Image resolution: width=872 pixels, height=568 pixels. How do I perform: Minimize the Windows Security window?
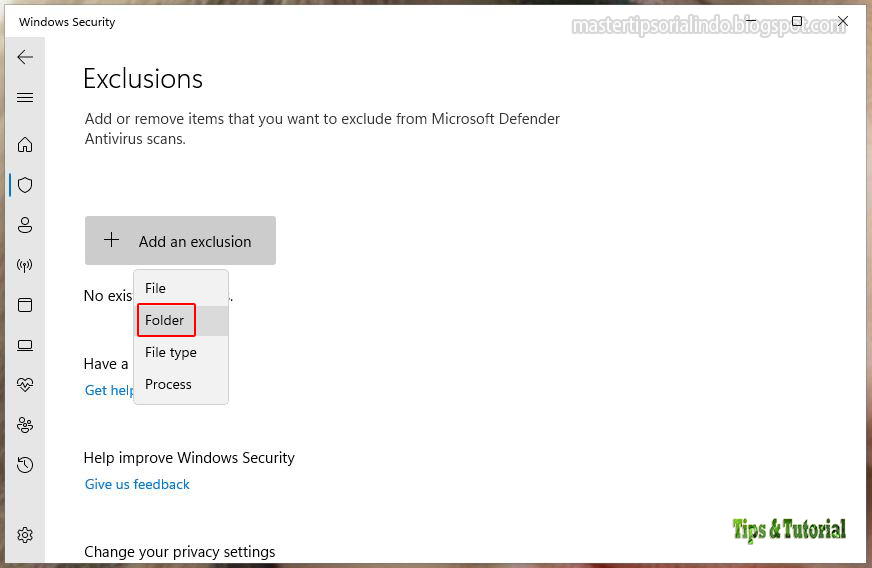(x=750, y=21)
